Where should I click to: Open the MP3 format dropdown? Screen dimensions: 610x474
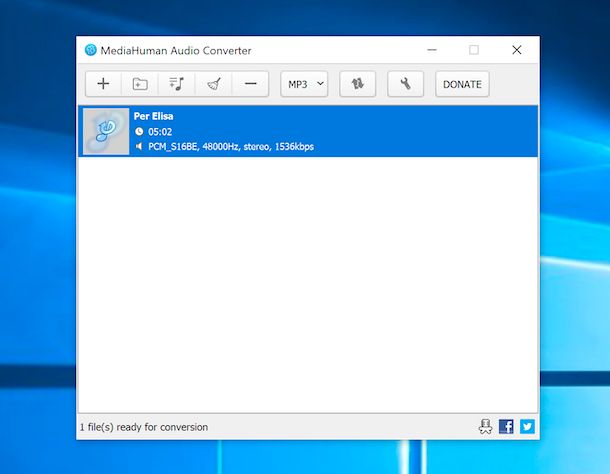click(304, 84)
